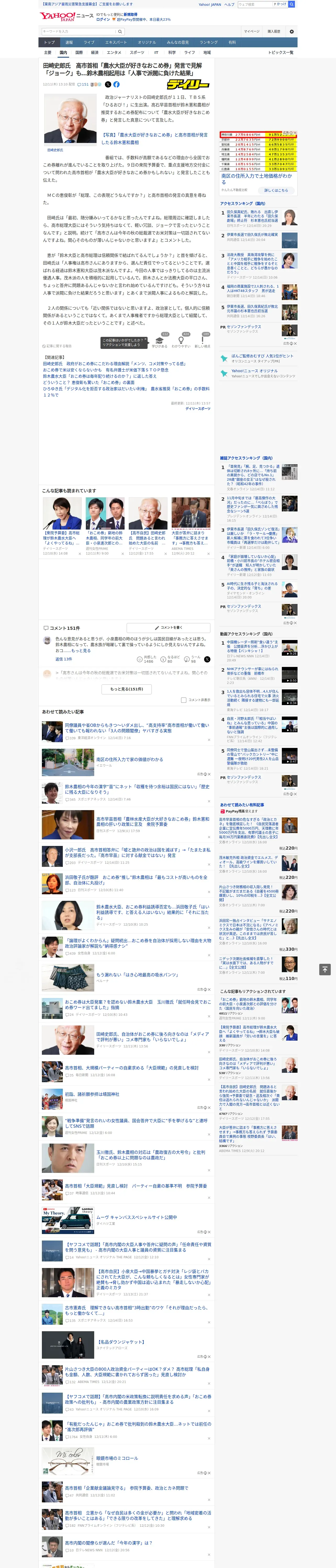Image resolution: width=336 pixels, height=1568 pixels.
Task: Click the 記事に関する報告 link
Action: coord(57,346)
